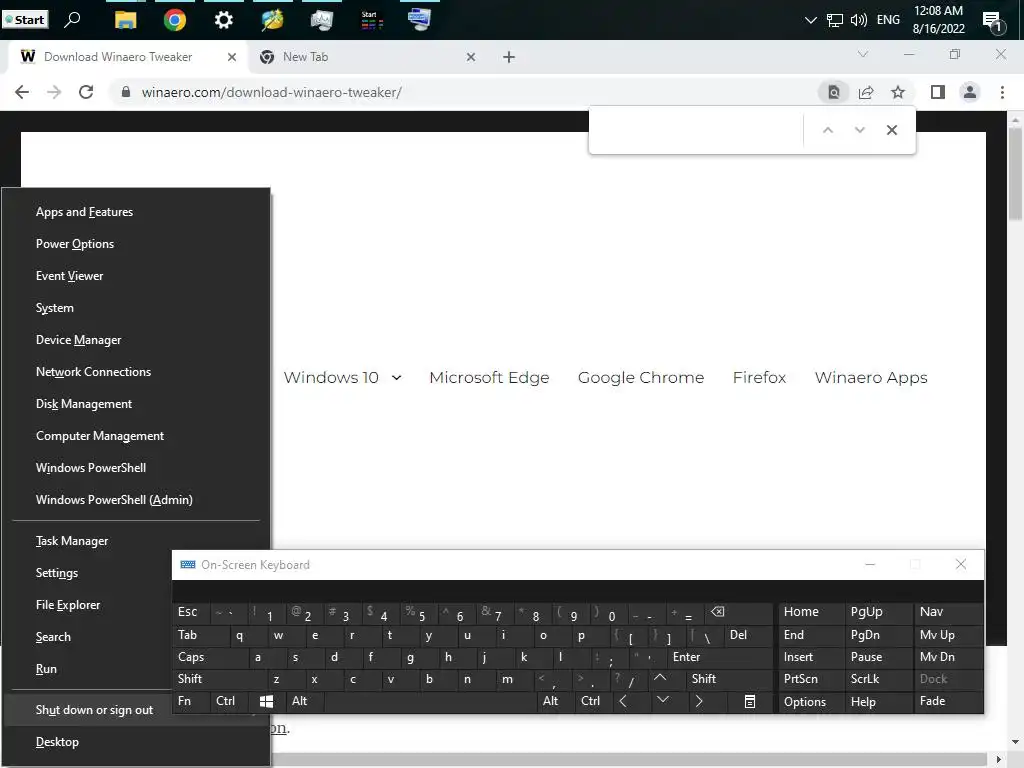Toggle left Ctrl key on On-Screen Keyboard
1024x768 pixels.
[229, 701]
